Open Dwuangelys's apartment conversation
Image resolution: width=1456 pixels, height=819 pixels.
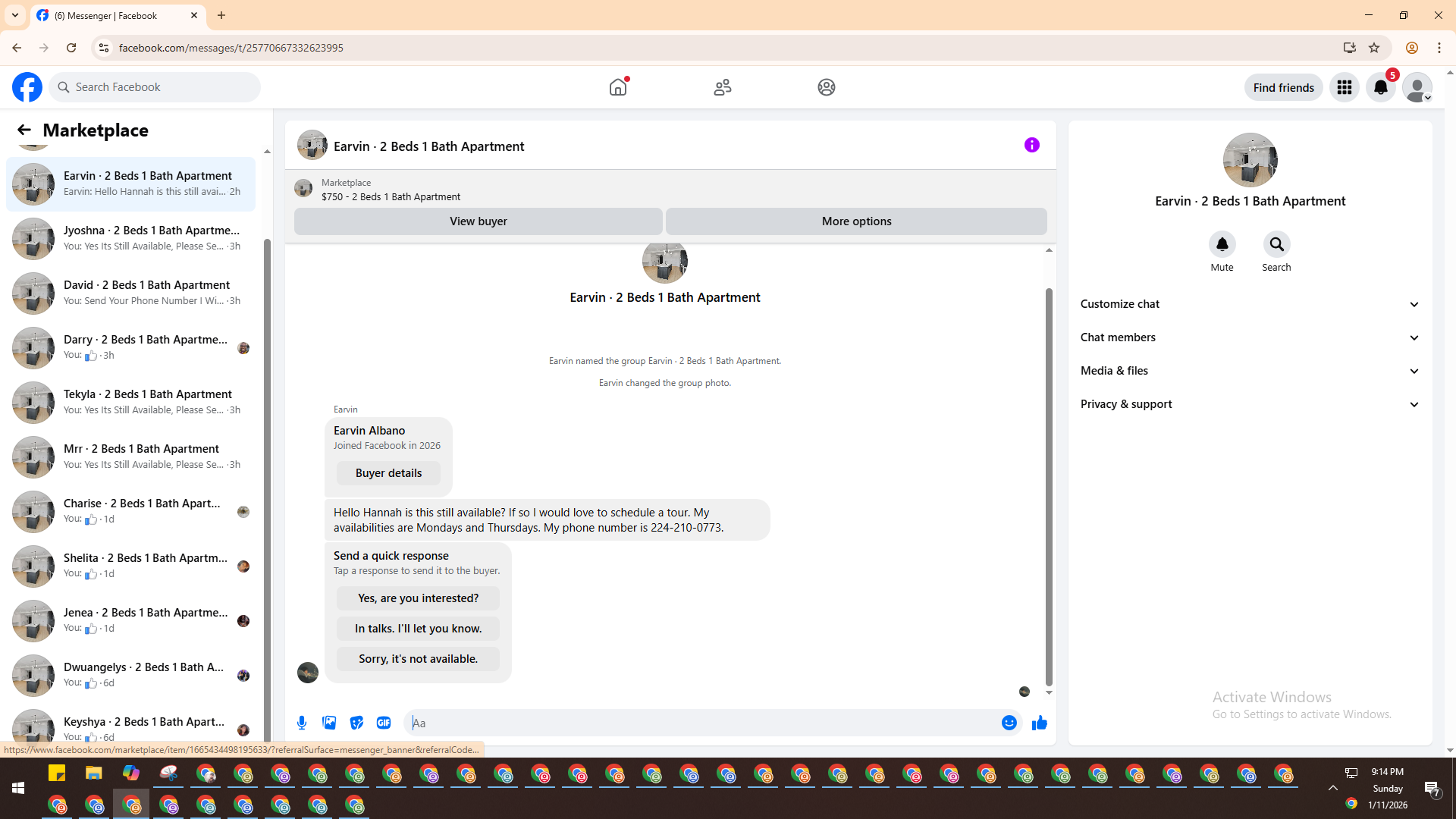131,676
